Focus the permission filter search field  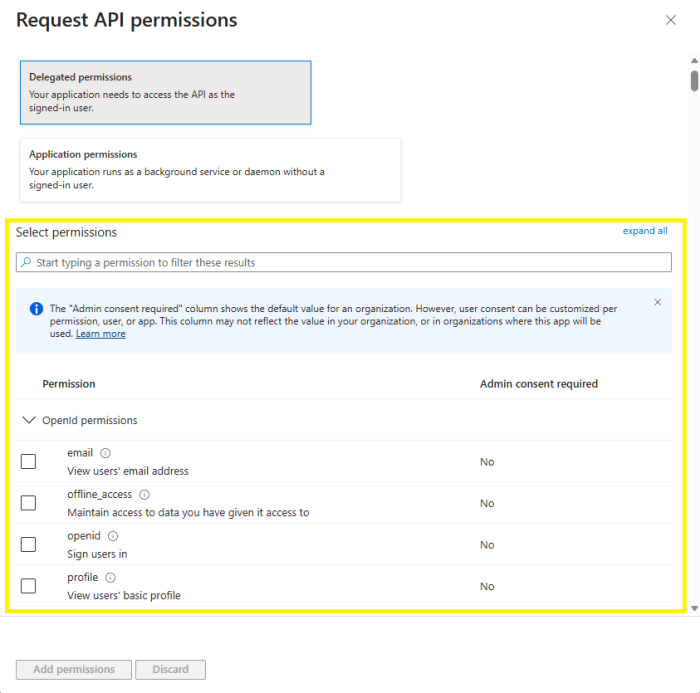(x=350, y=263)
